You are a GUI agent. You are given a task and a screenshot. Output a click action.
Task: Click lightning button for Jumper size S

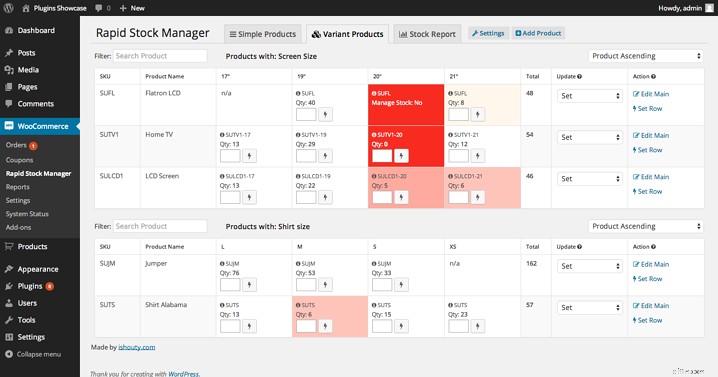[401, 284]
